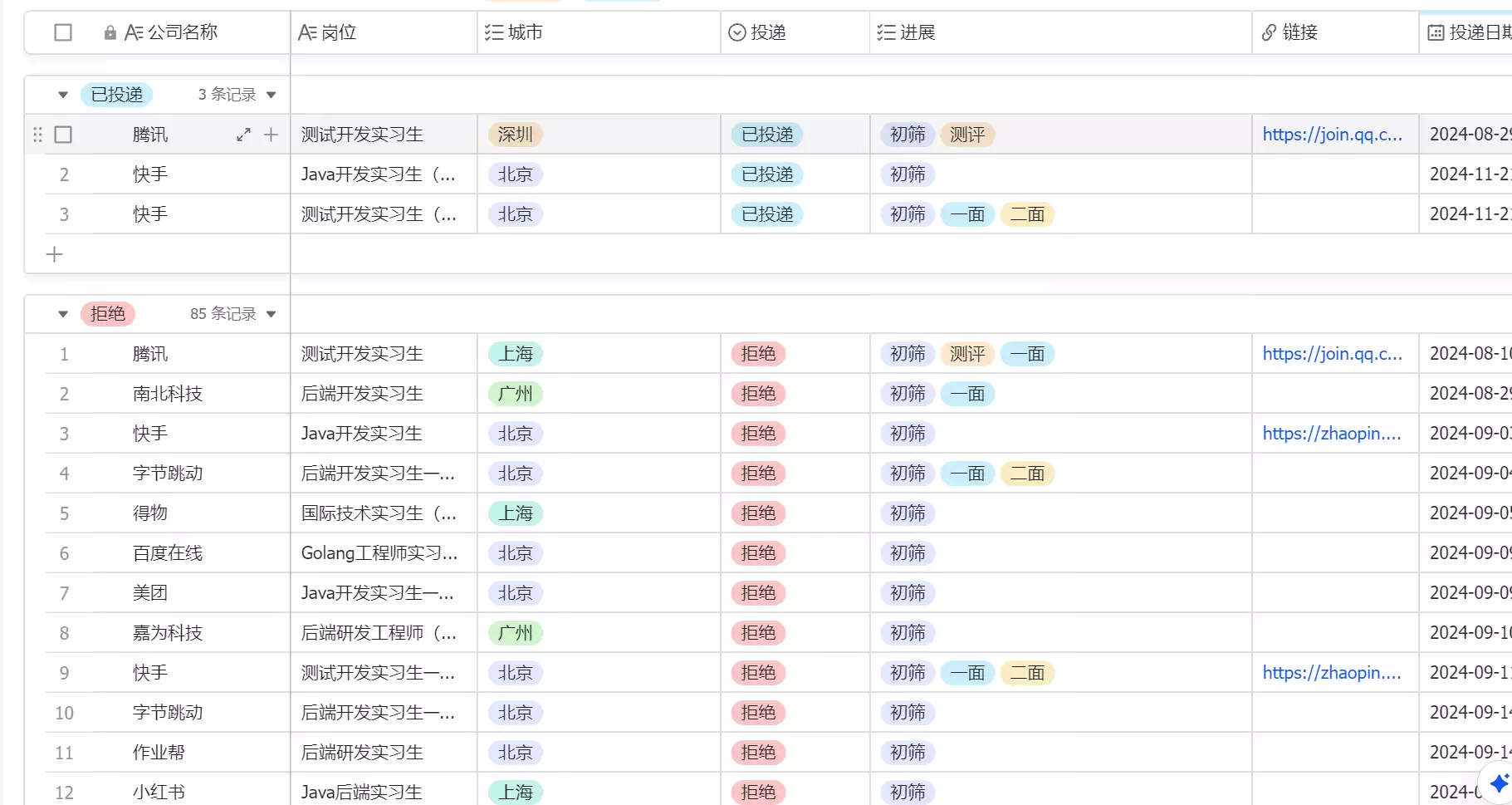1512x805 pixels.
Task: Select the 南北科技 company cell
Action: point(168,394)
